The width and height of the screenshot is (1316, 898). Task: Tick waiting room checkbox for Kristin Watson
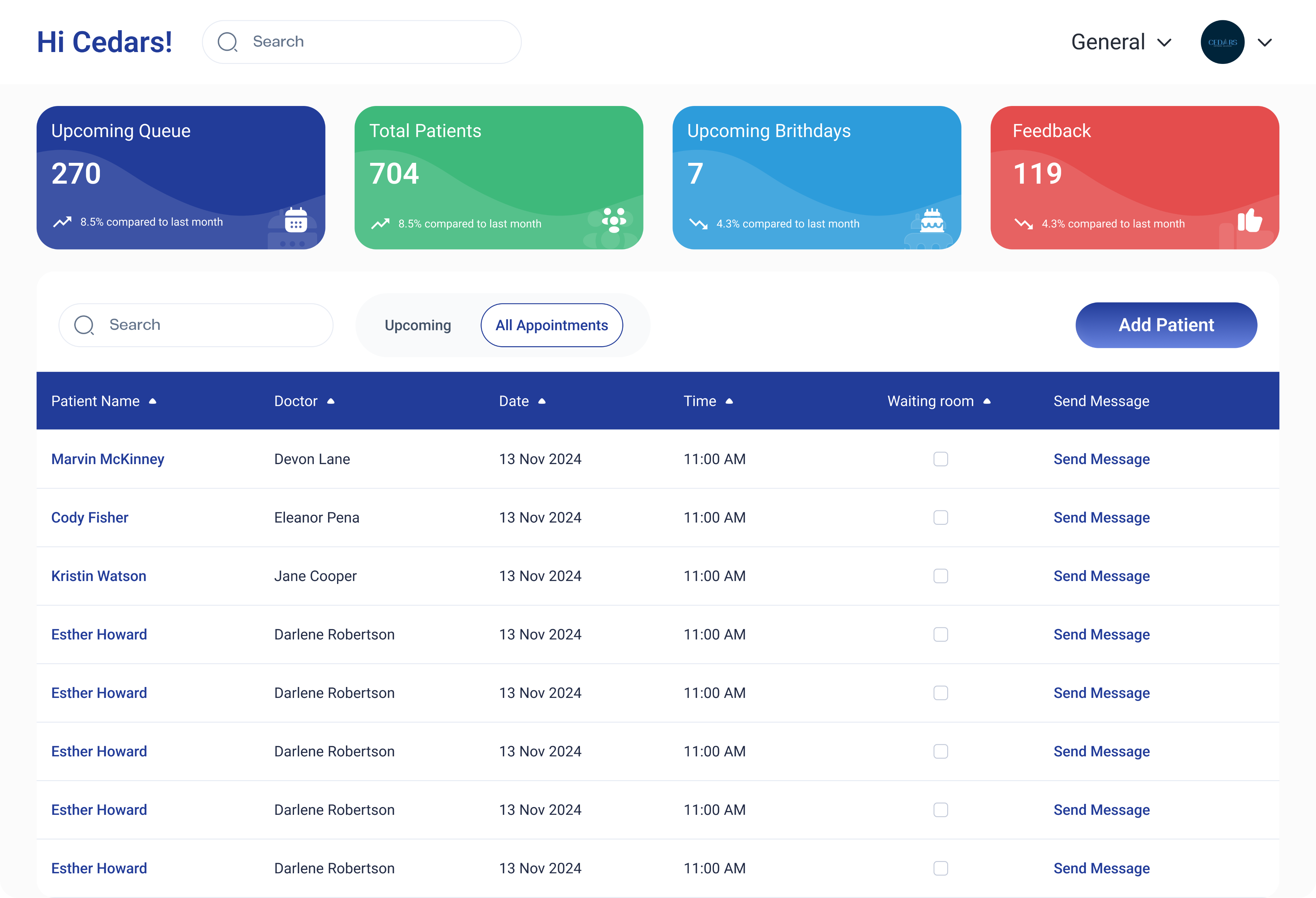pos(940,576)
